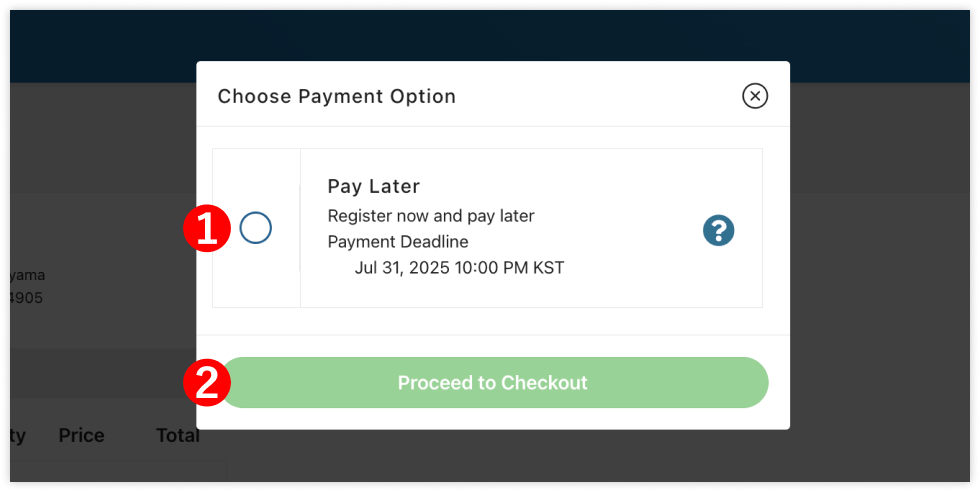Click the Register now and pay later text
Viewport: 980px width, 492px height.
tap(431, 216)
